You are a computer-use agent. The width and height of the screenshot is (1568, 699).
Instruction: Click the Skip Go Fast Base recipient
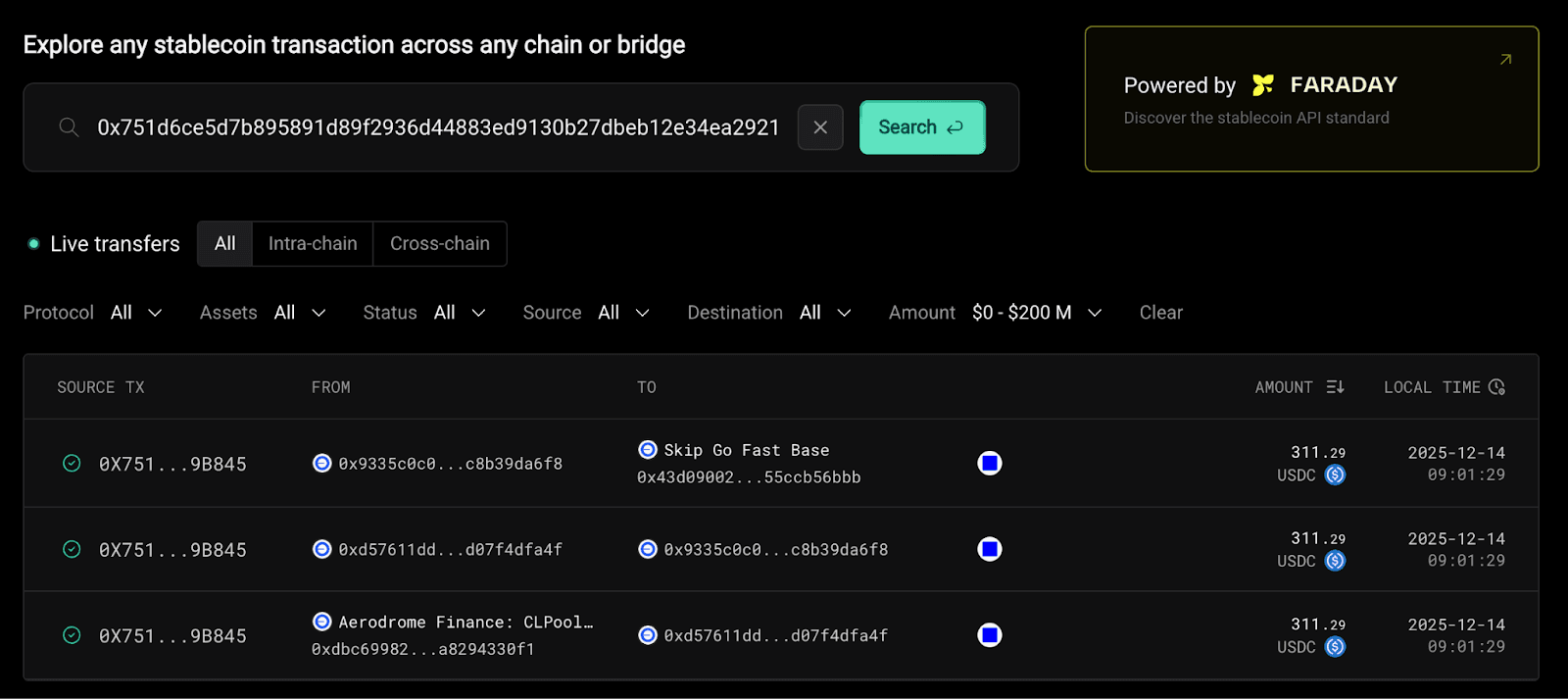(746, 450)
